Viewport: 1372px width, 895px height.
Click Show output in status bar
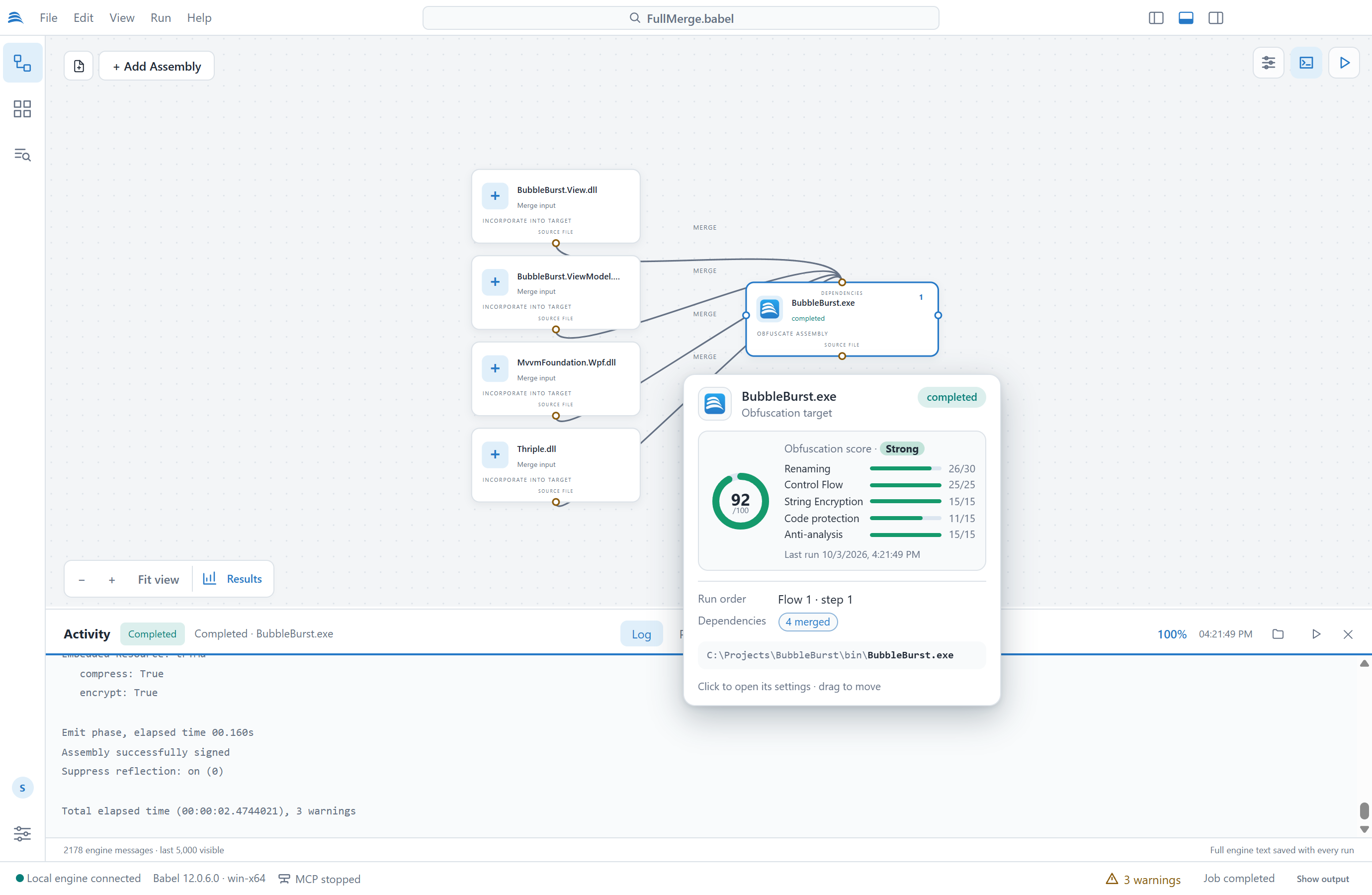coord(1322,879)
